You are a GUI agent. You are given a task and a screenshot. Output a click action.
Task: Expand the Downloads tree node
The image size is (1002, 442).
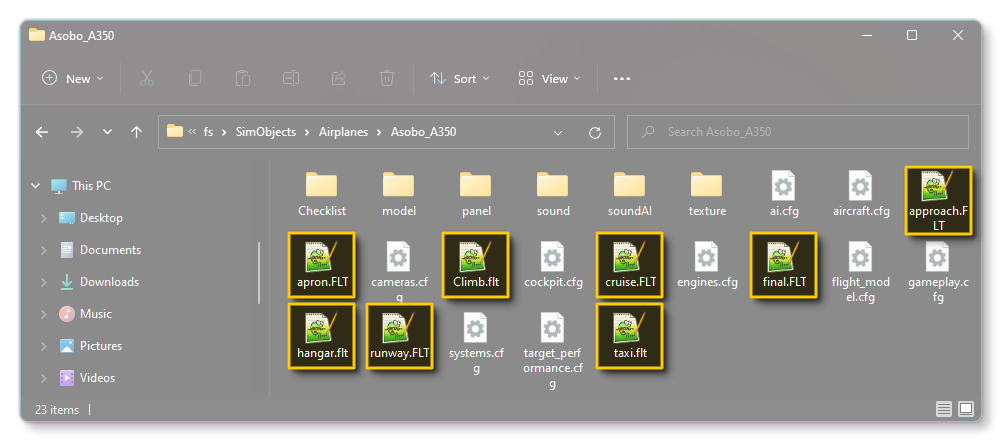point(44,282)
